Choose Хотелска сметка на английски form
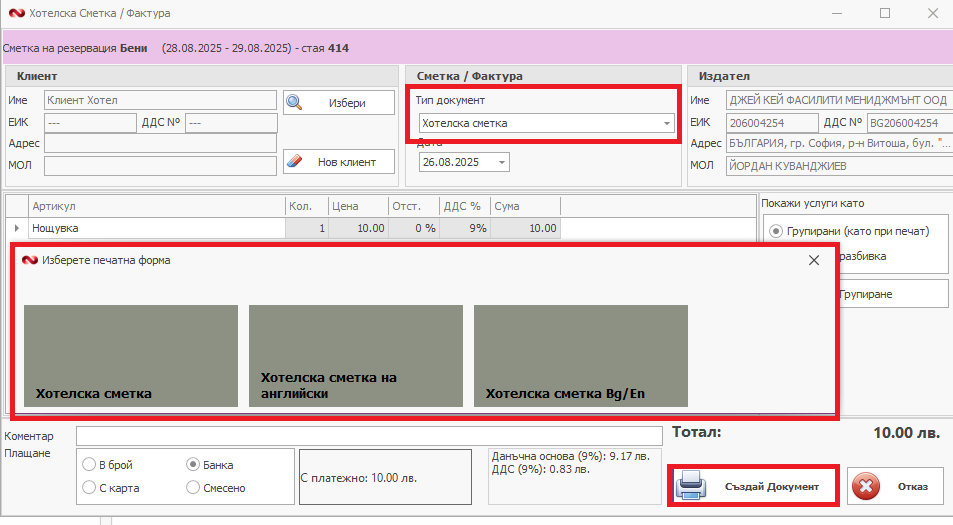Screen dimensions: 953x525 coord(356,355)
